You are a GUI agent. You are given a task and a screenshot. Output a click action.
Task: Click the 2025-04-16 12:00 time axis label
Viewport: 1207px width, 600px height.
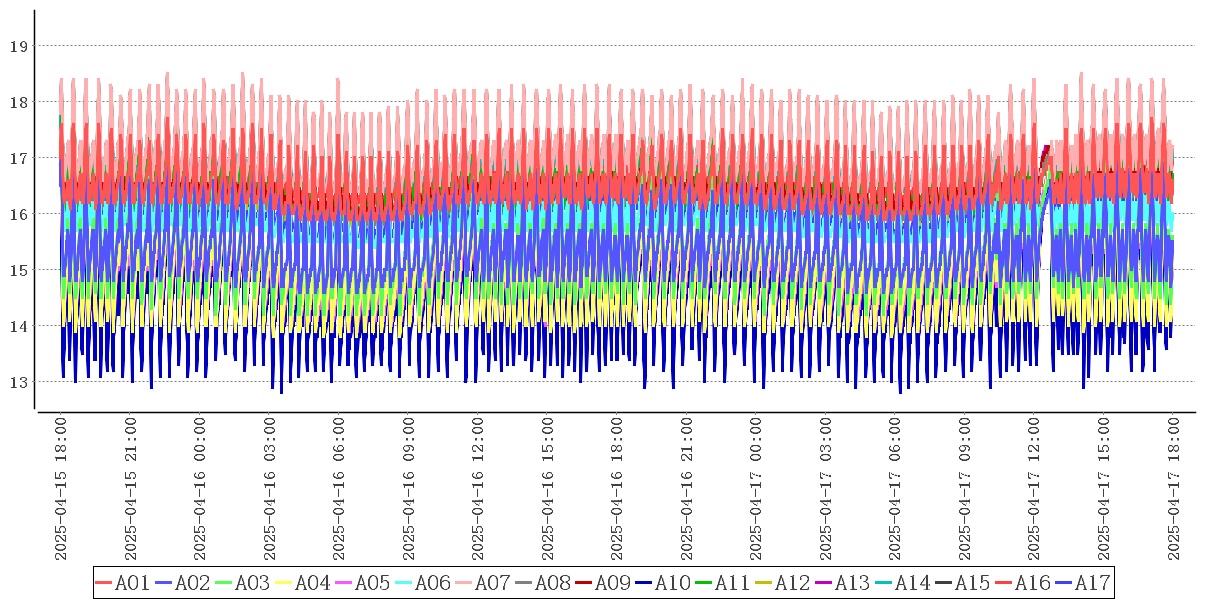pyautogui.click(x=479, y=489)
